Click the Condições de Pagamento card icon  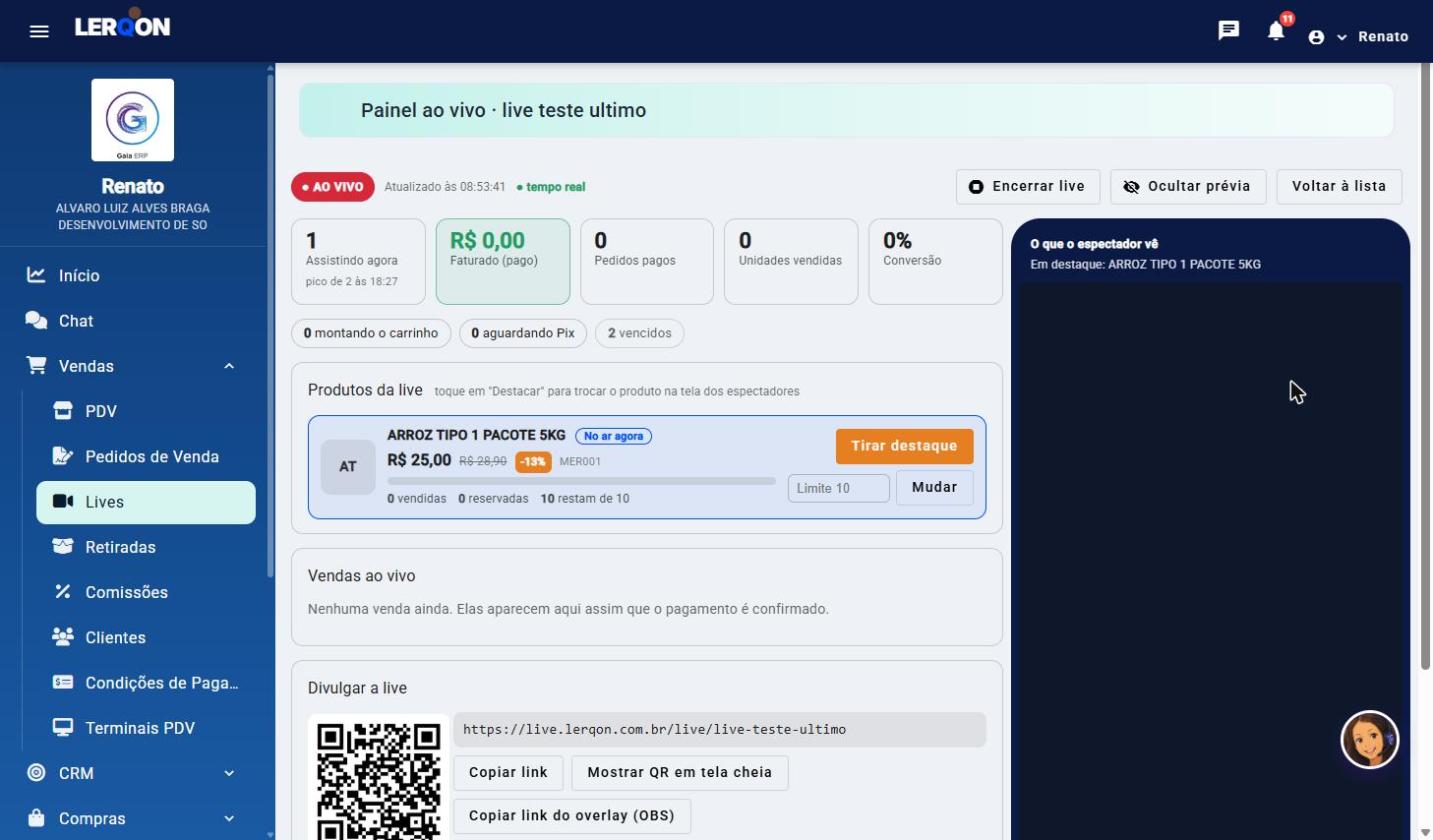63,682
